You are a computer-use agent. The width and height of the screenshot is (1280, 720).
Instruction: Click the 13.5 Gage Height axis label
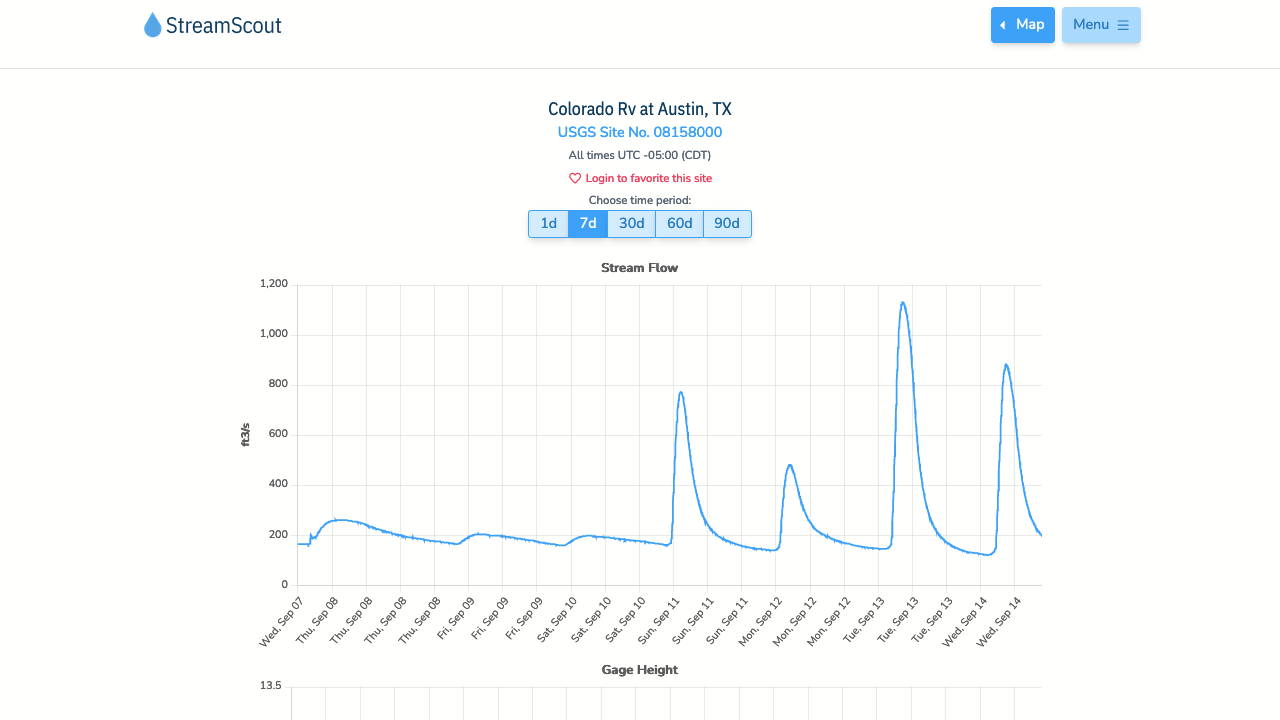tap(271, 686)
